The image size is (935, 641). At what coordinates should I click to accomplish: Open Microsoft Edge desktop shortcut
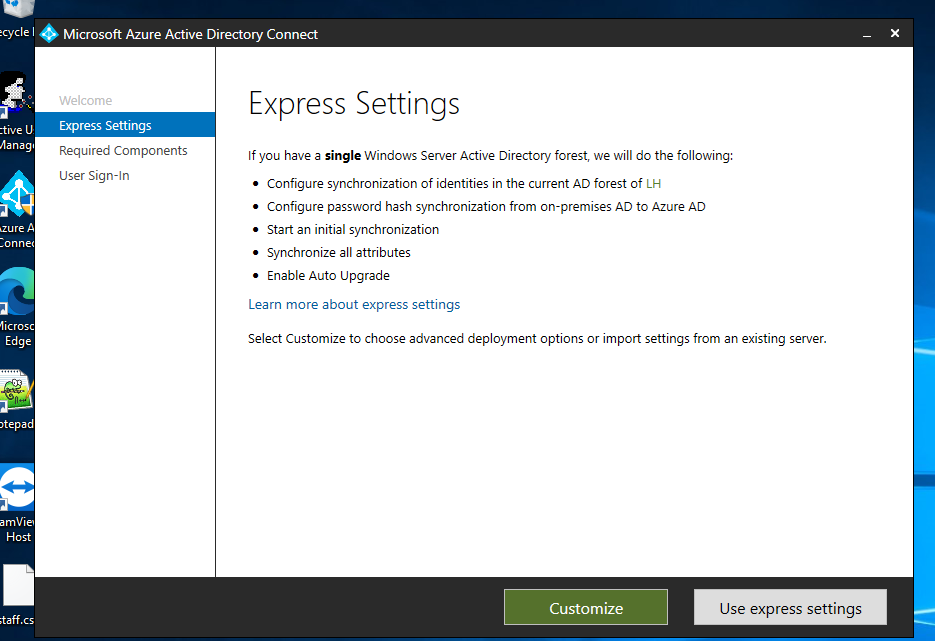[x=17, y=307]
